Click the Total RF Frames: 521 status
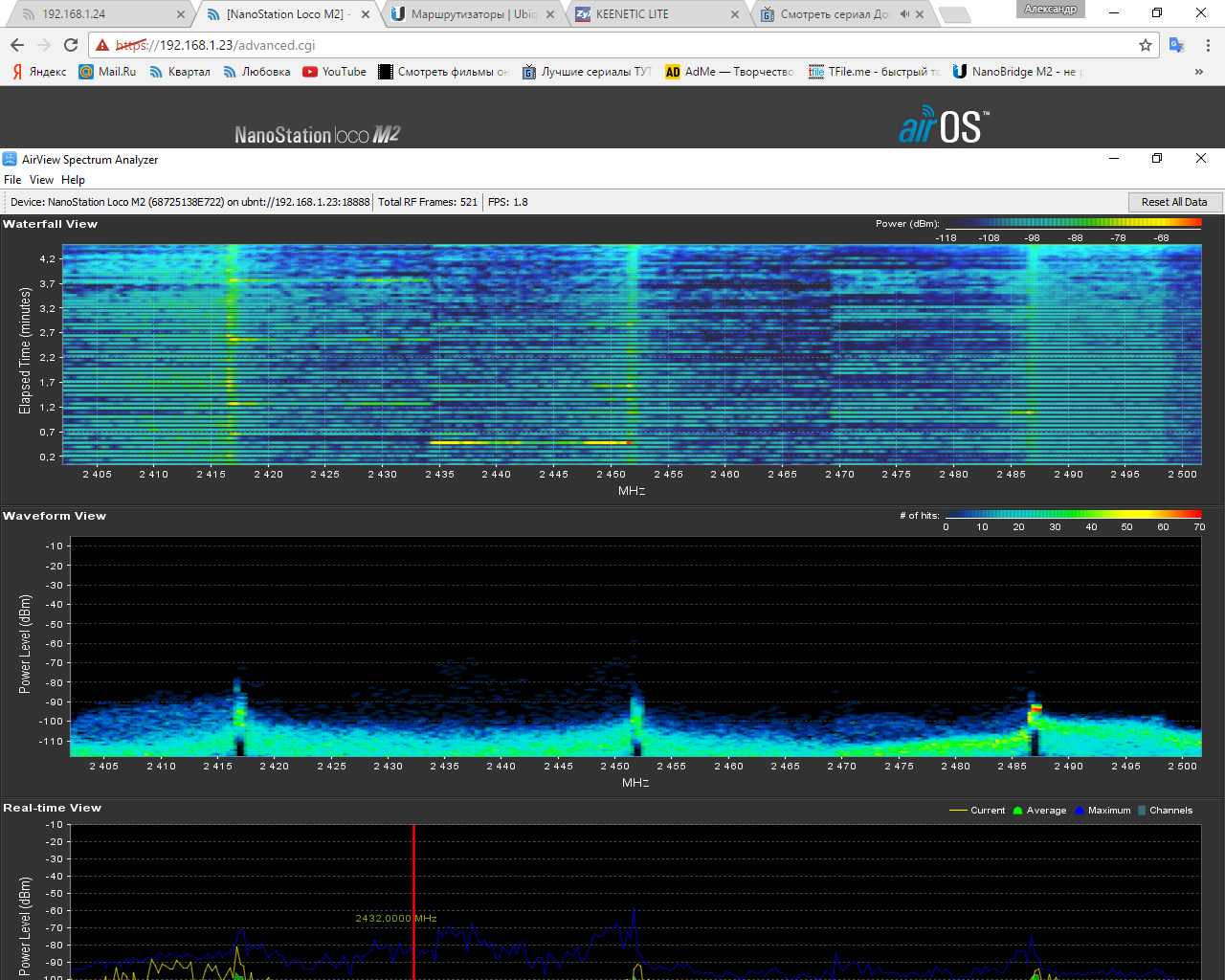This screenshot has height=980, width=1225. [428, 202]
